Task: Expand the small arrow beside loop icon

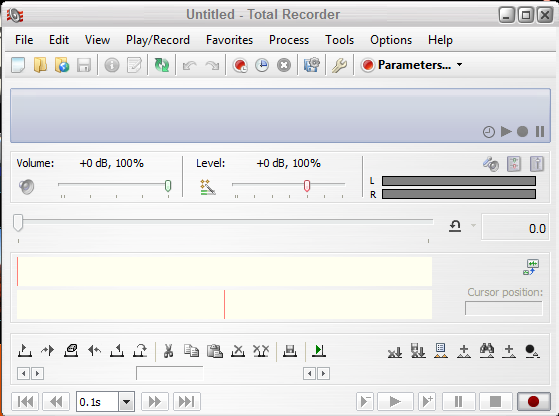Action: click(x=473, y=225)
